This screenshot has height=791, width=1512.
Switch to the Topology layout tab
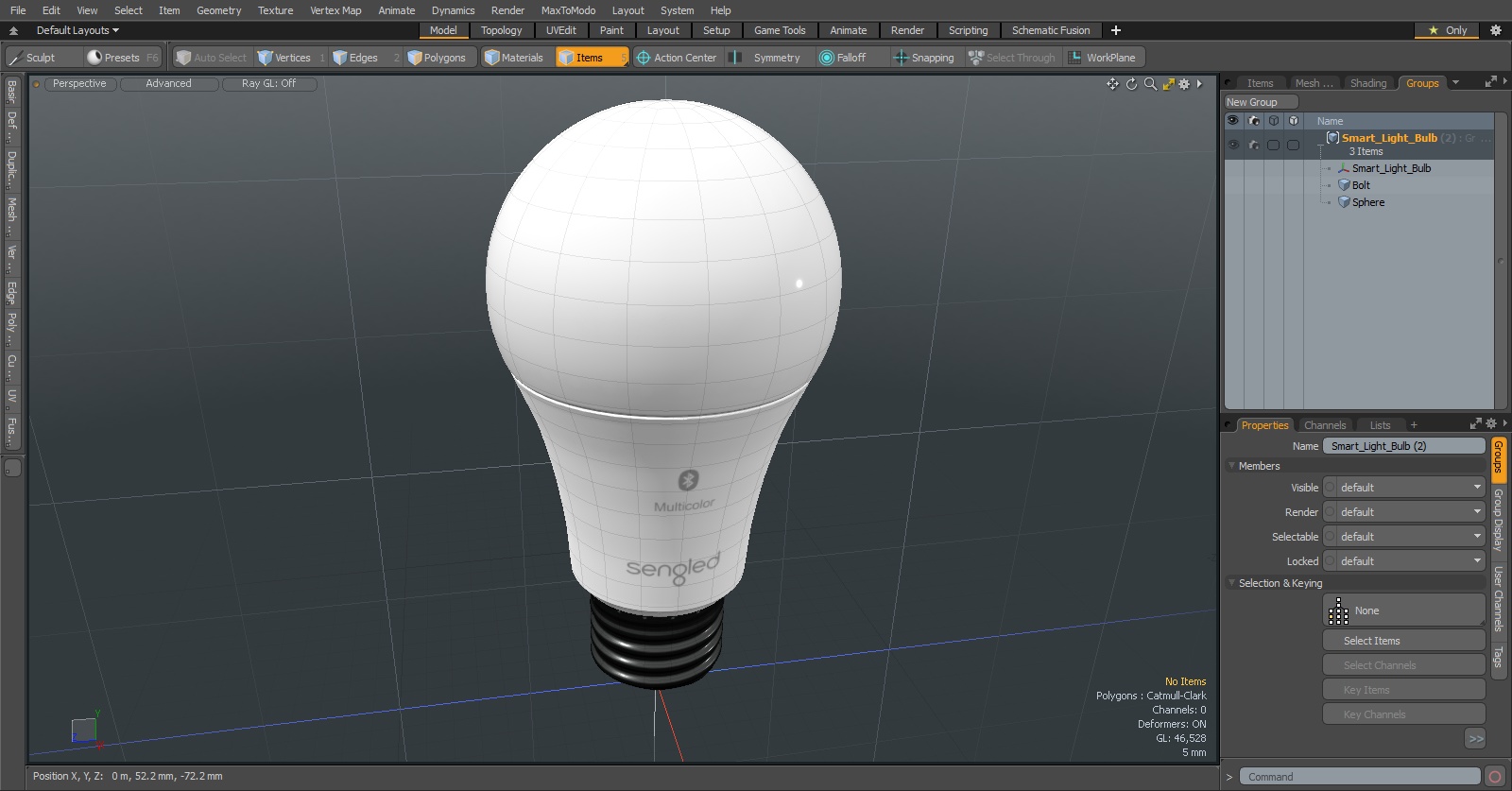coord(501,30)
